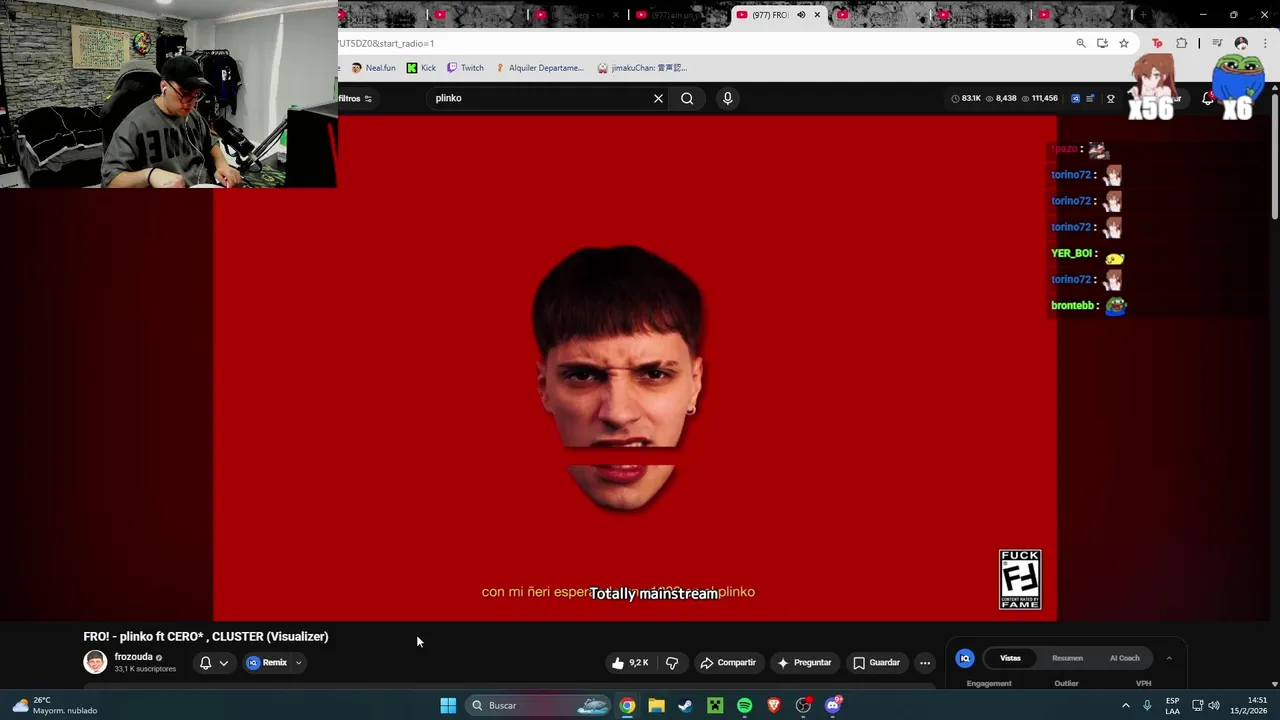Screen dimensions: 1280x720
Task: Focus the search field containing plinko
Action: [540, 98]
